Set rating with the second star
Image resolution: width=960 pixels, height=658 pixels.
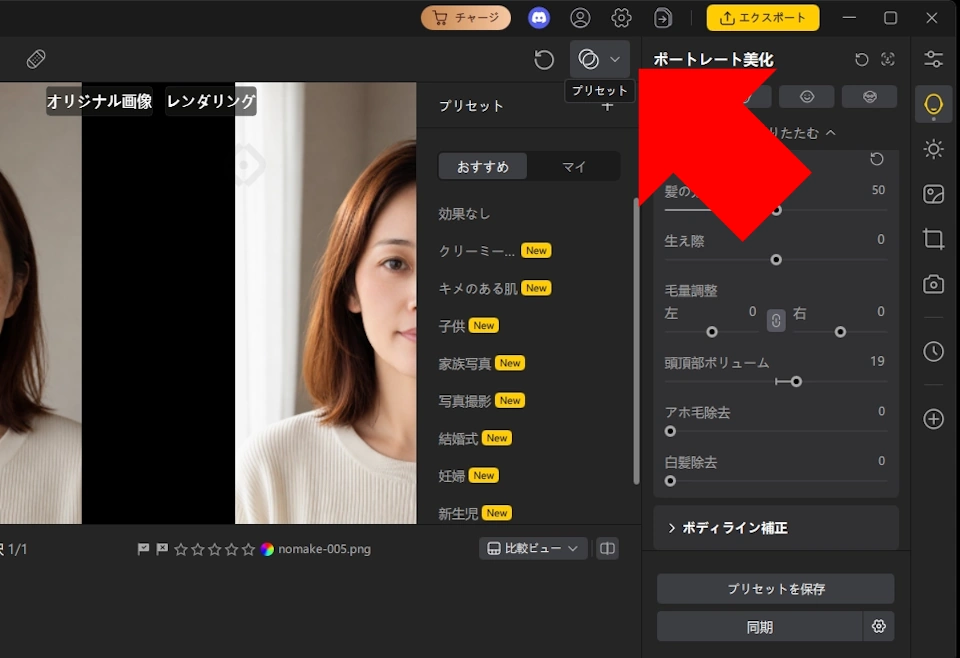(198, 549)
